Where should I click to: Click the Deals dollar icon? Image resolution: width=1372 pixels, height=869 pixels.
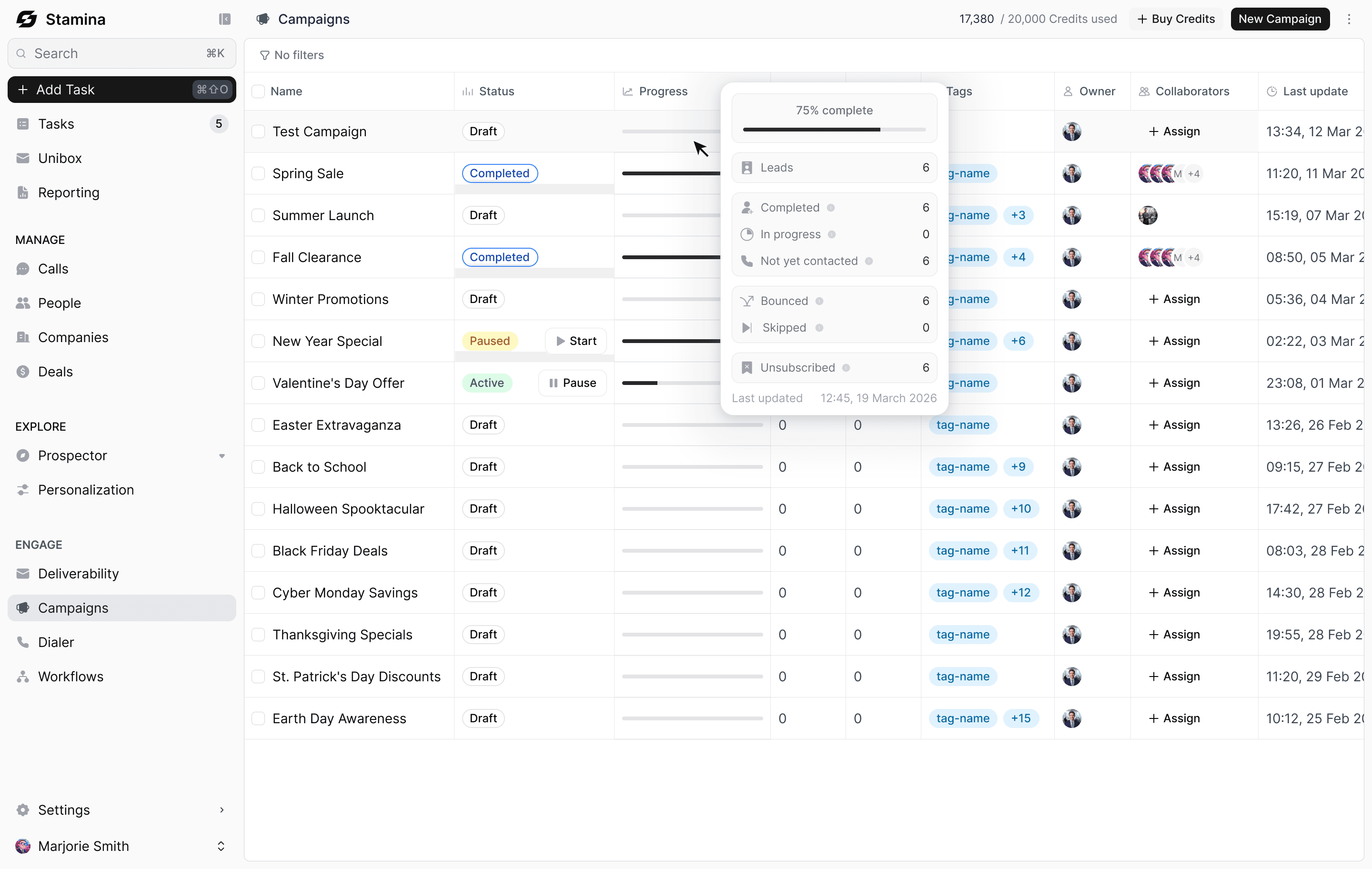(23, 372)
